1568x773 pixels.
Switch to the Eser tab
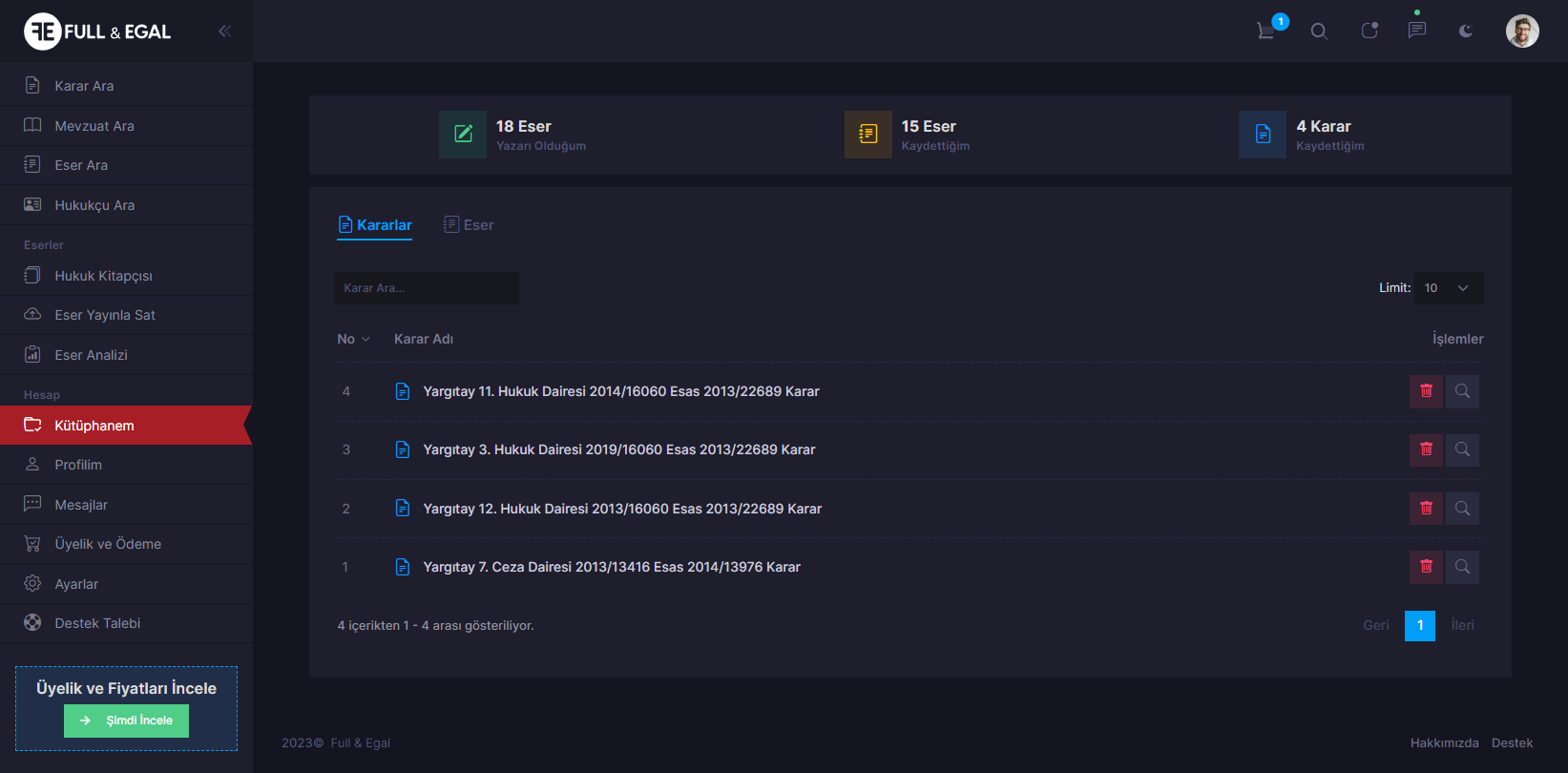469,225
